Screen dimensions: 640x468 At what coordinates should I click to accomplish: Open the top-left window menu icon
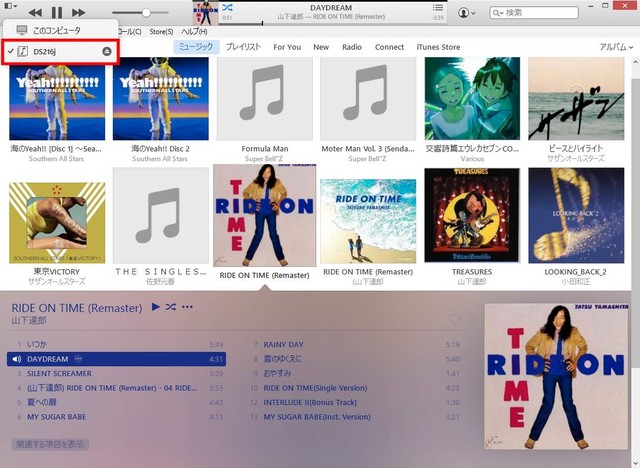click(x=9, y=6)
